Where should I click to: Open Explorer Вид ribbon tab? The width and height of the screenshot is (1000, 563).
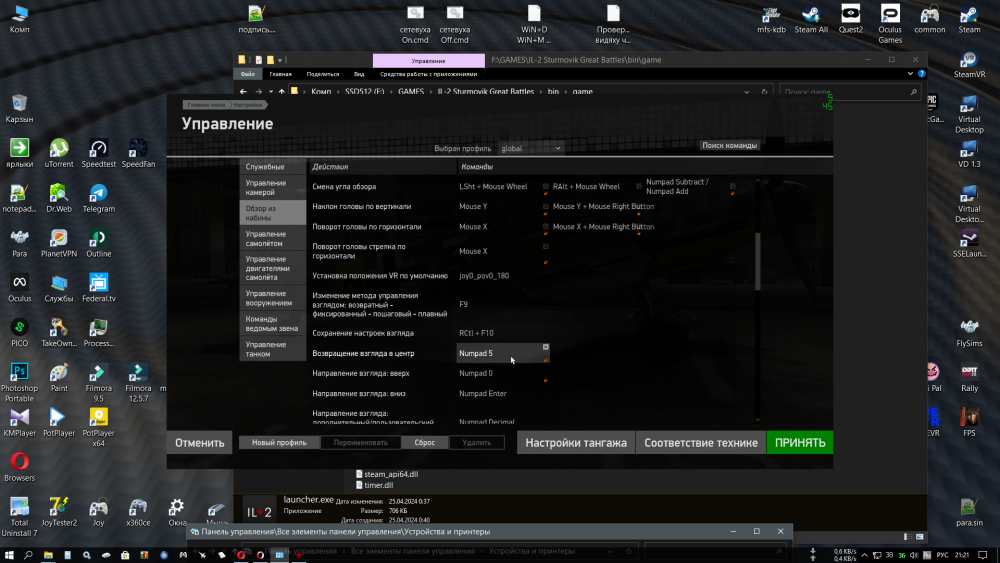pos(359,74)
